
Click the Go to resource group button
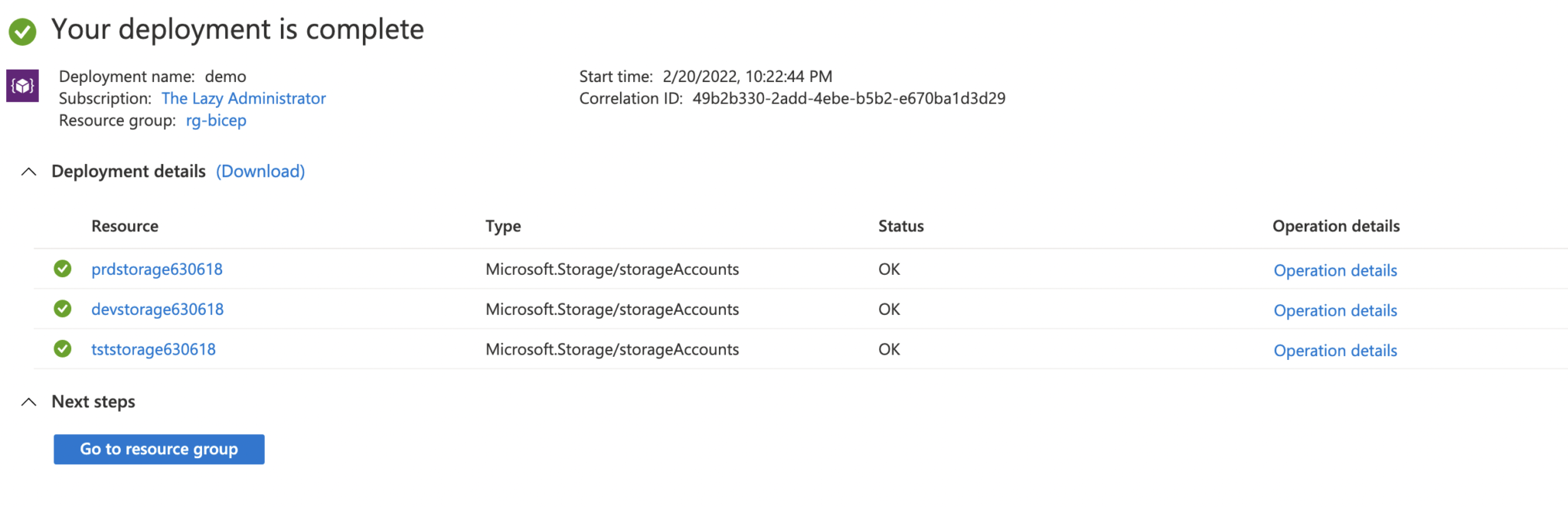pyautogui.click(x=159, y=450)
